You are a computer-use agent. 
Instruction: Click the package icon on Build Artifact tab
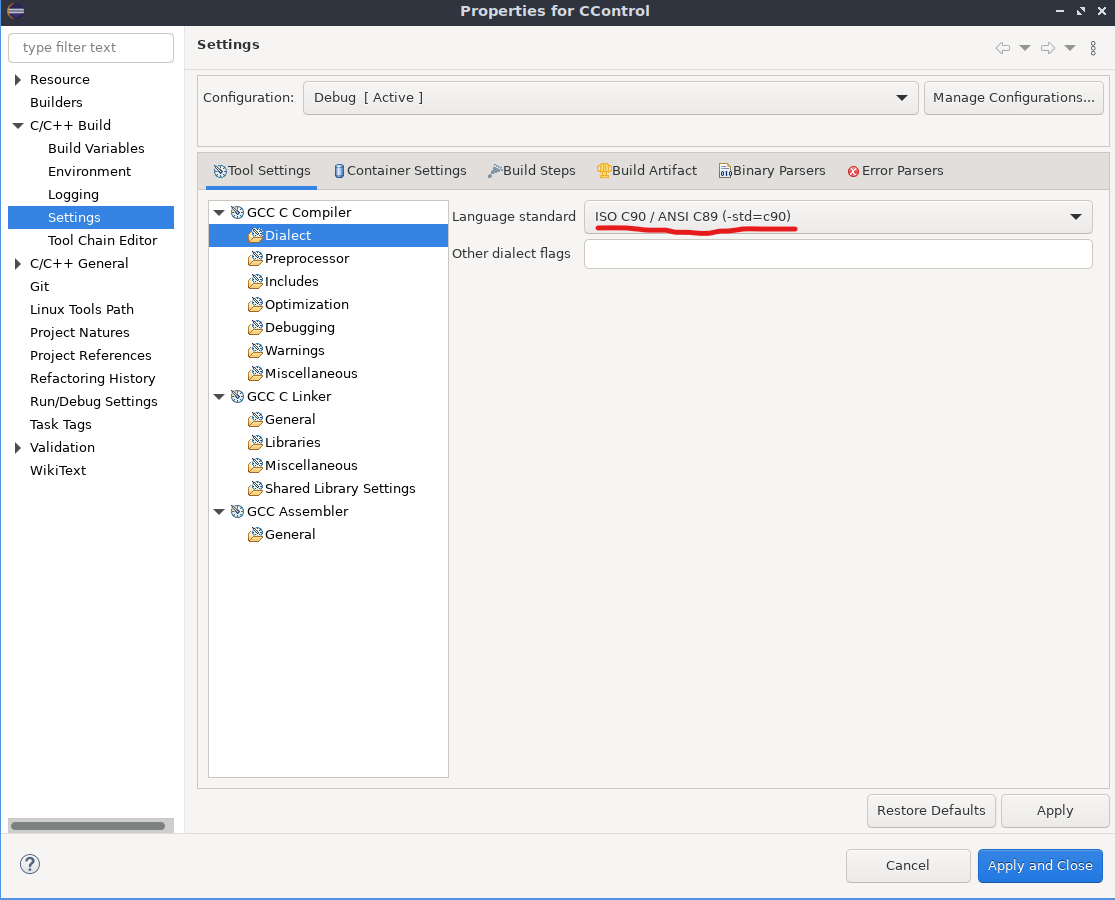click(604, 170)
